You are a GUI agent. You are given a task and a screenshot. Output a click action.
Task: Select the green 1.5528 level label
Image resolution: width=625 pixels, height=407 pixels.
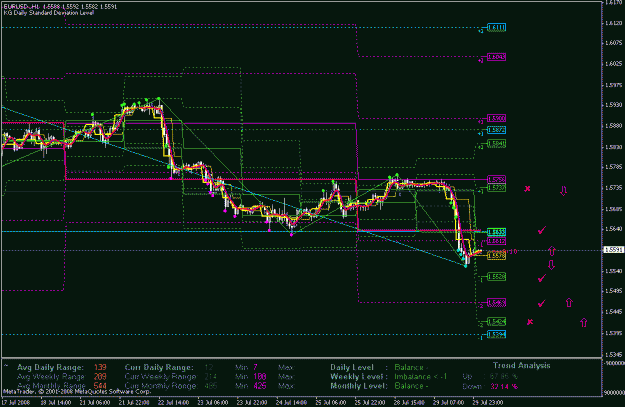tap(497, 277)
